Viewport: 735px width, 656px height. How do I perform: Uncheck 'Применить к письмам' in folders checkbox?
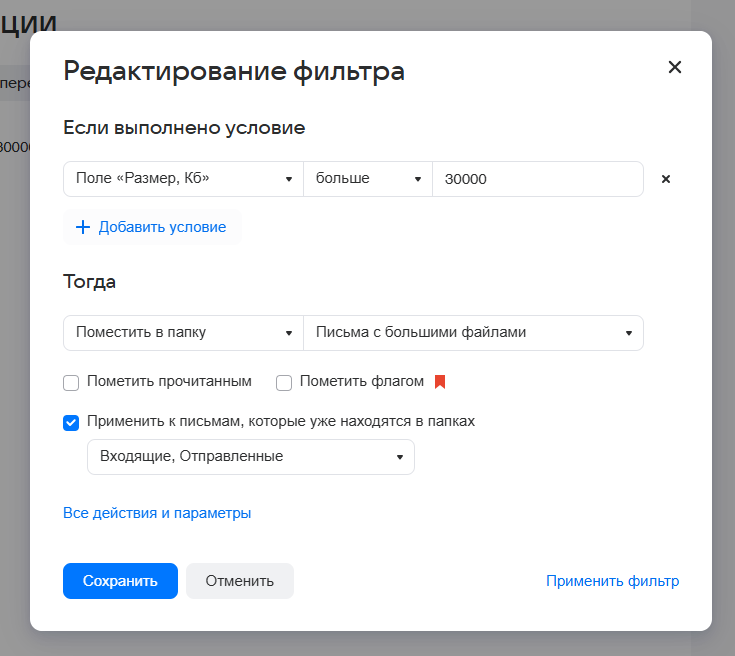pos(71,422)
